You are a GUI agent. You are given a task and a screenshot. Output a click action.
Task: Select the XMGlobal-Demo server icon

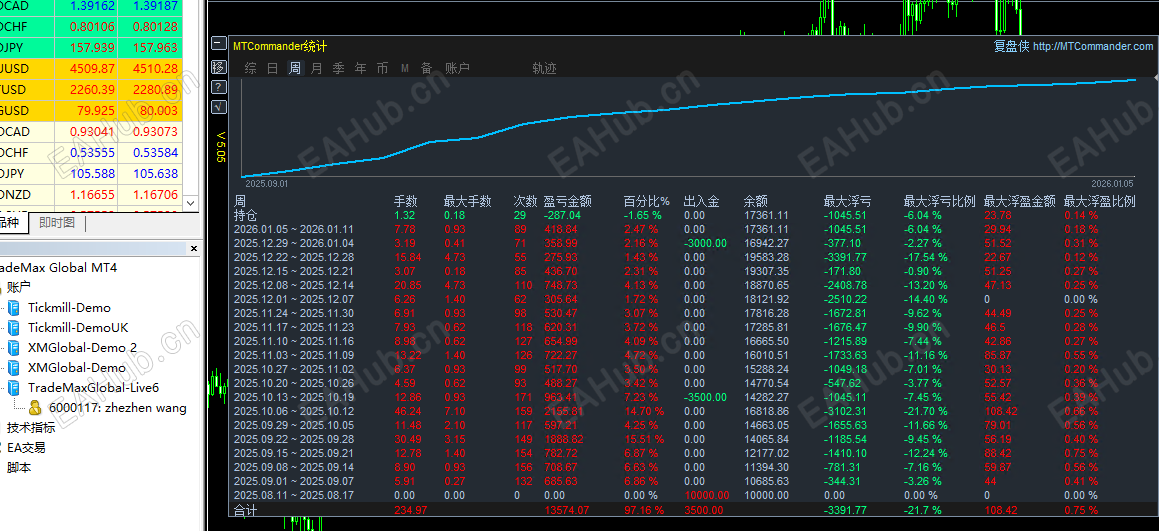(x=13, y=368)
